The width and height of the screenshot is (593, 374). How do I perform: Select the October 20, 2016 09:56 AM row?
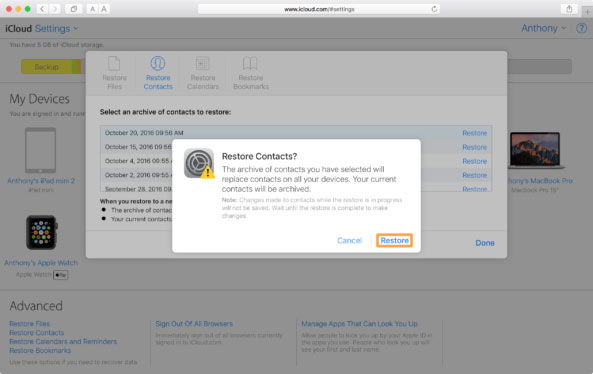coord(296,133)
